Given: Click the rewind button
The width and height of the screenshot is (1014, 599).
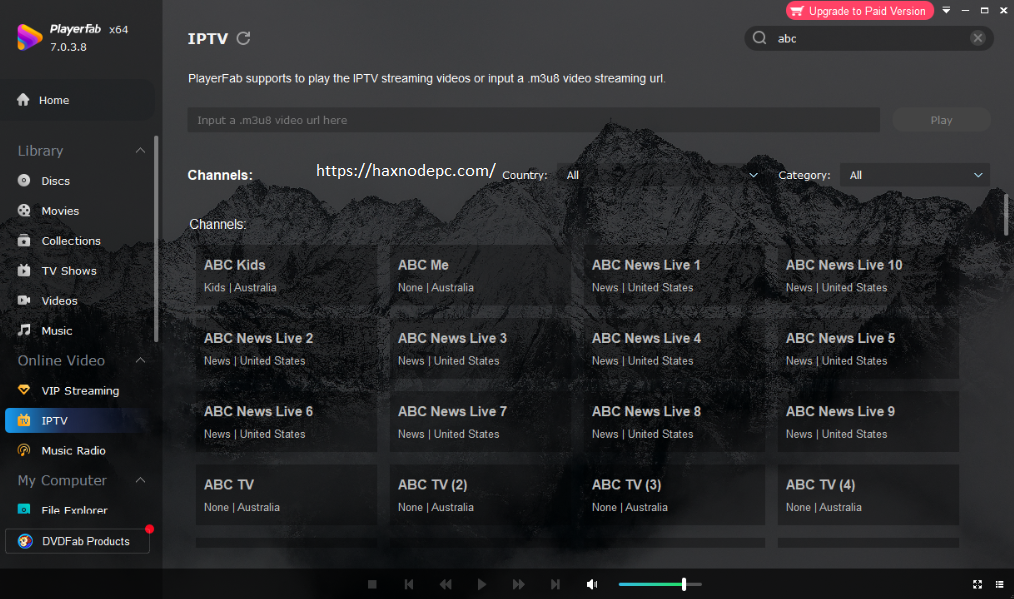Looking at the screenshot, I should click(x=446, y=584).
